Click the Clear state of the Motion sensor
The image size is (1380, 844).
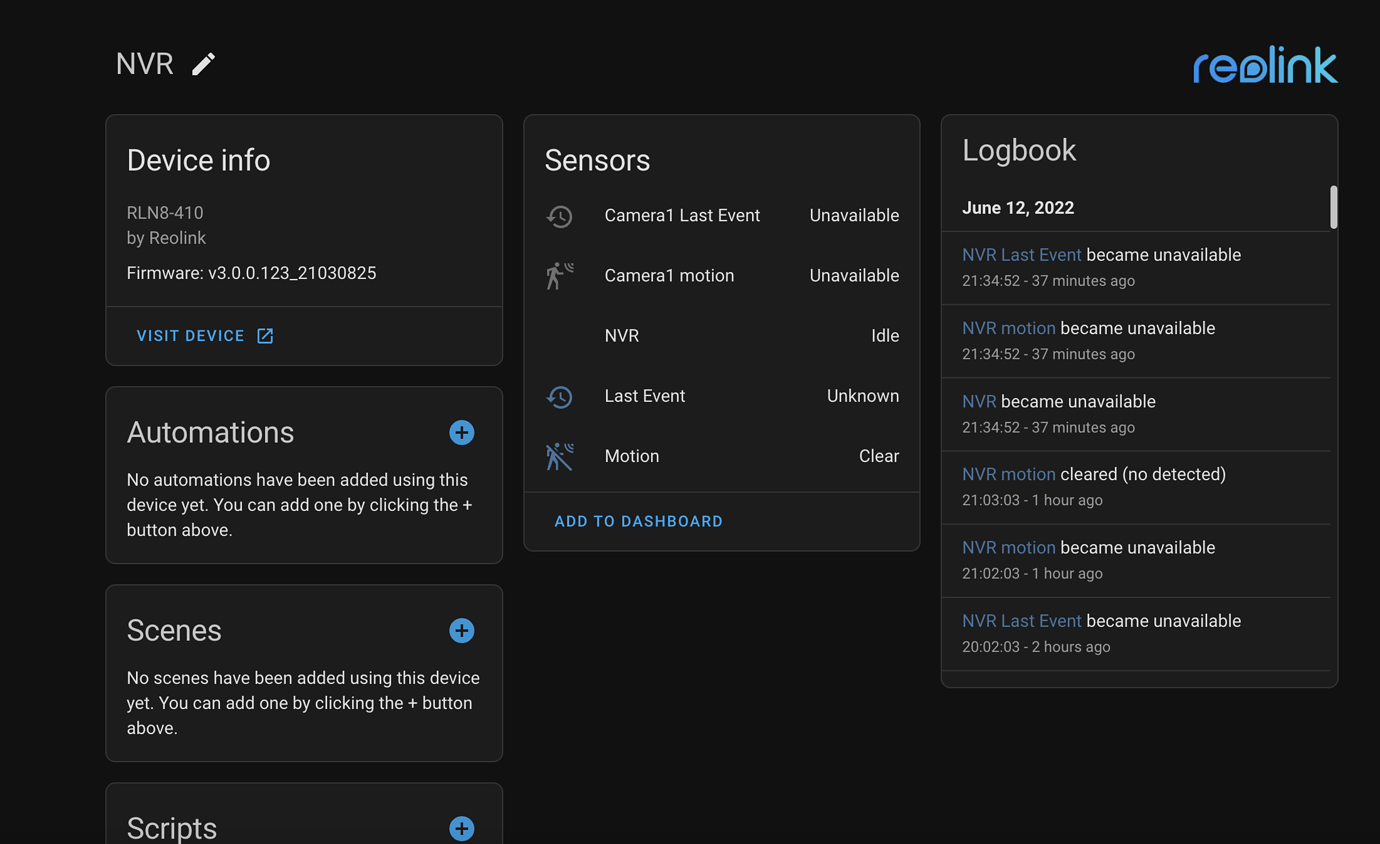[x=878, y=456]
